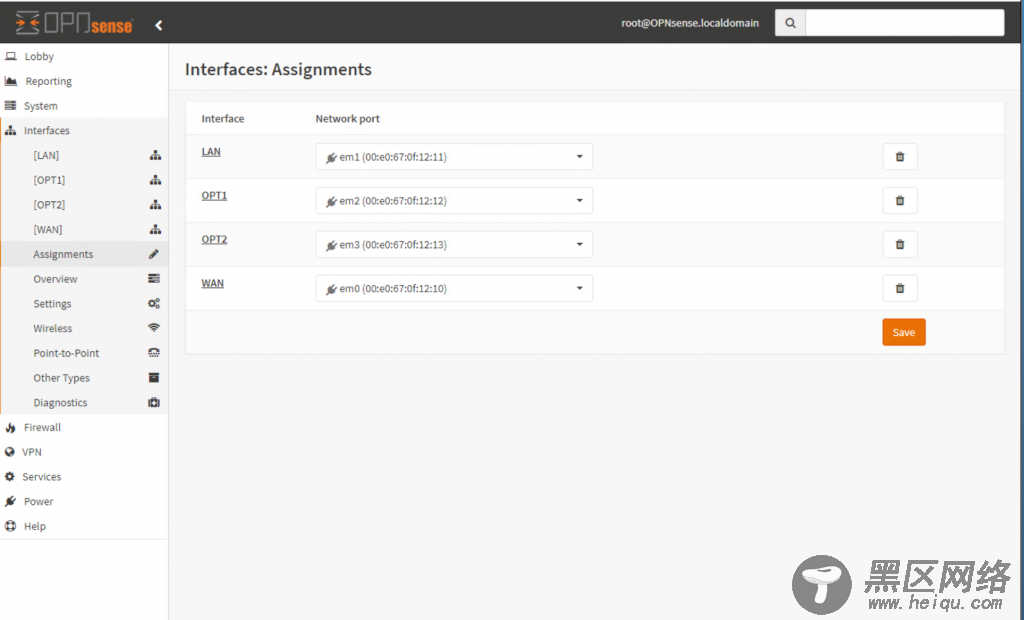The width and height of the screenshot is (1024, 620).
Task: Delete the OPT2 interface assignment
Action: (900, 244)
